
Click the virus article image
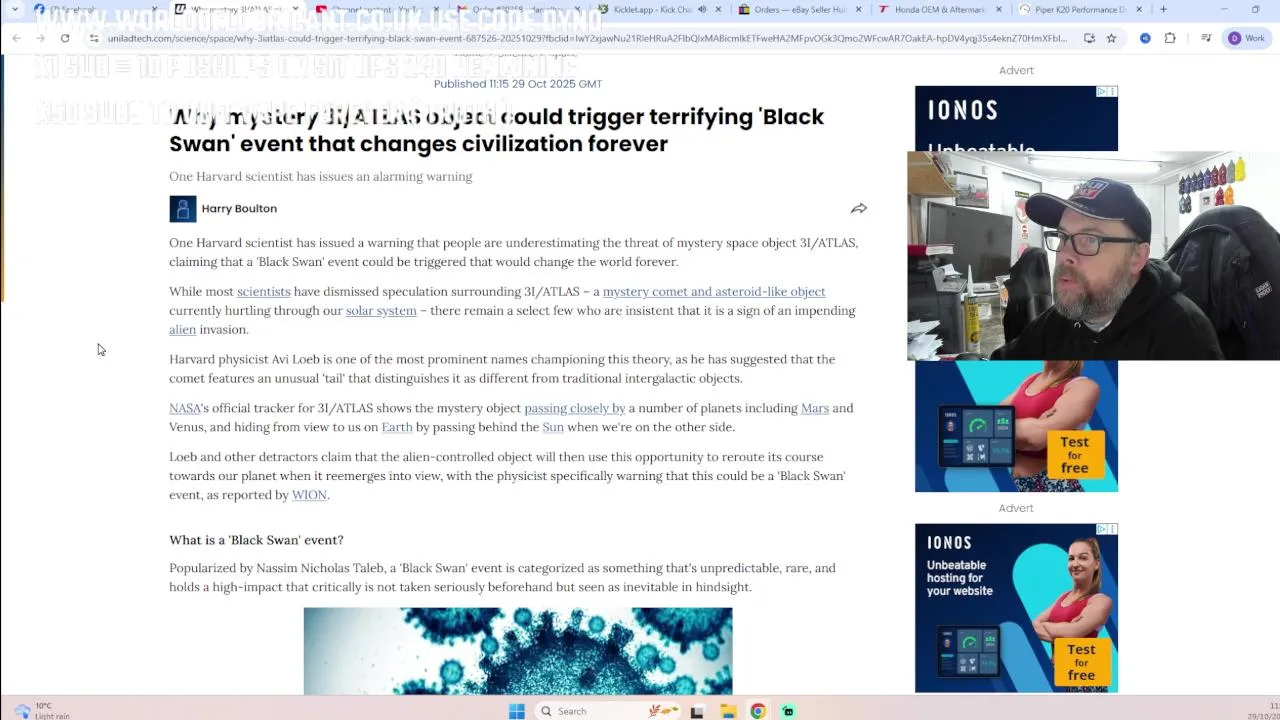(518, 651)
